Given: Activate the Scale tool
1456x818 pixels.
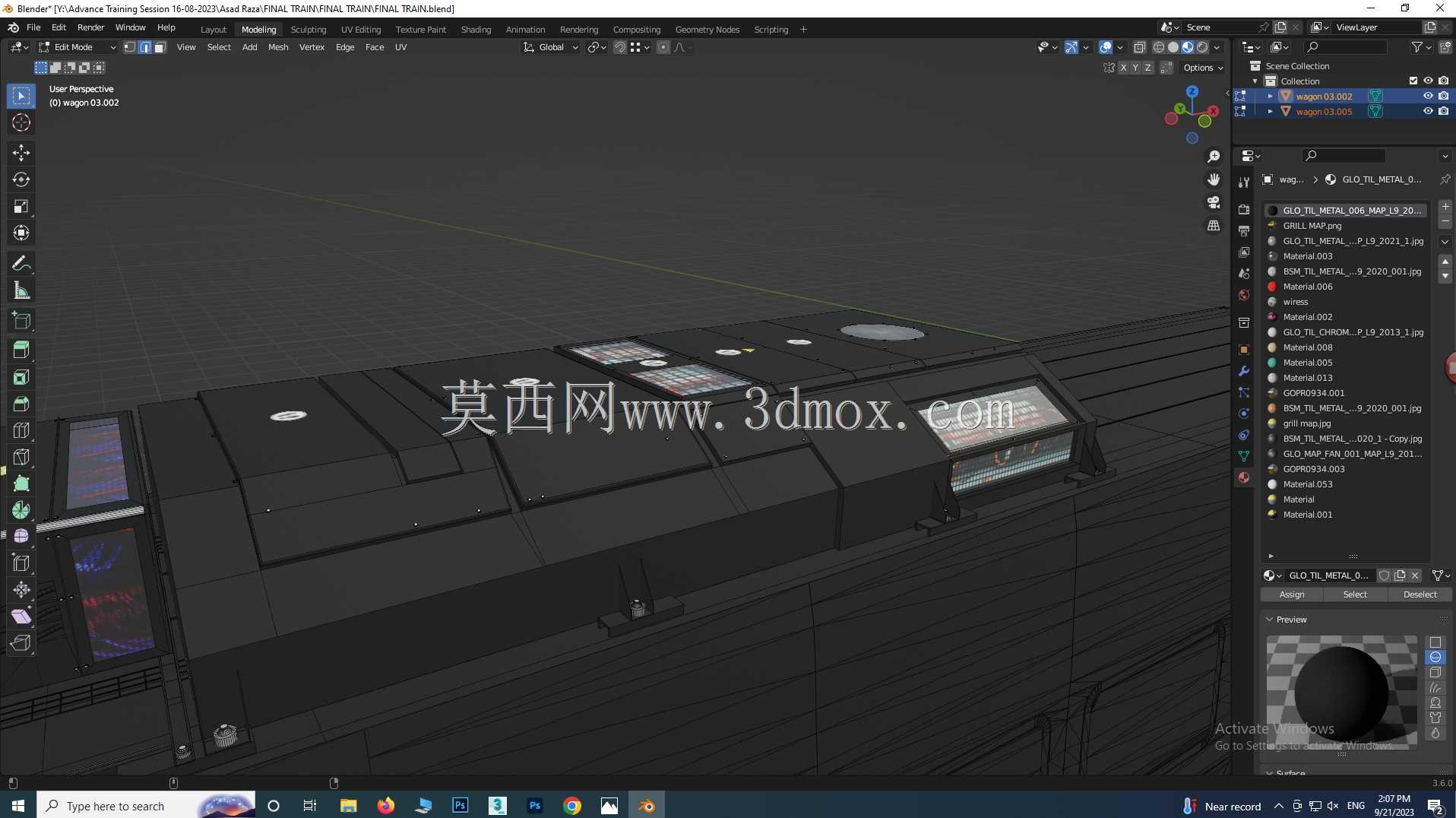Looking at the screenshot, I should pos(21,206).
